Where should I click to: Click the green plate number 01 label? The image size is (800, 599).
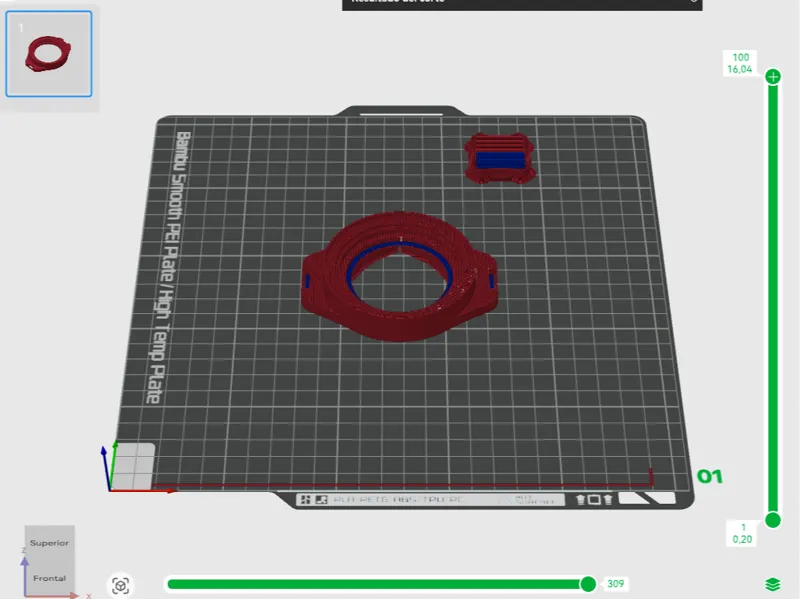710,477
